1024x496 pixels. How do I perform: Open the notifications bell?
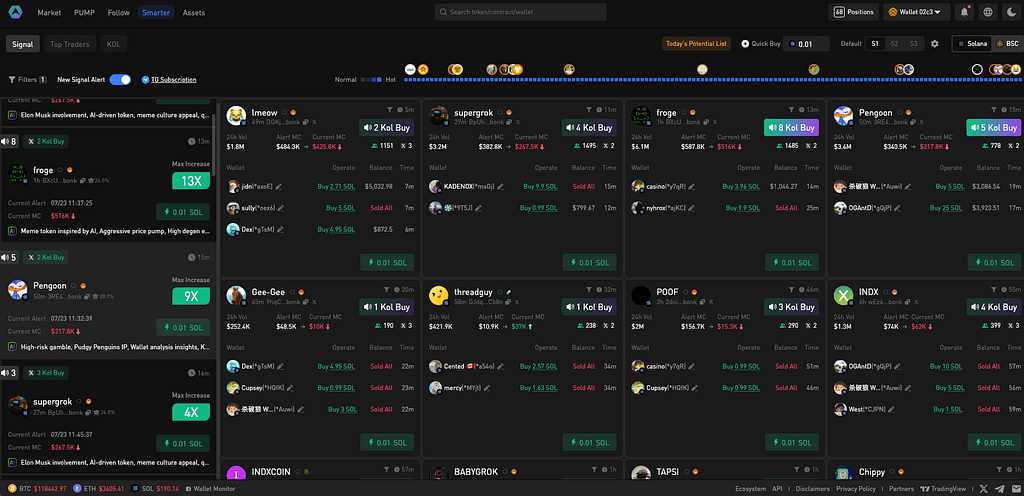tap(964, 12)
